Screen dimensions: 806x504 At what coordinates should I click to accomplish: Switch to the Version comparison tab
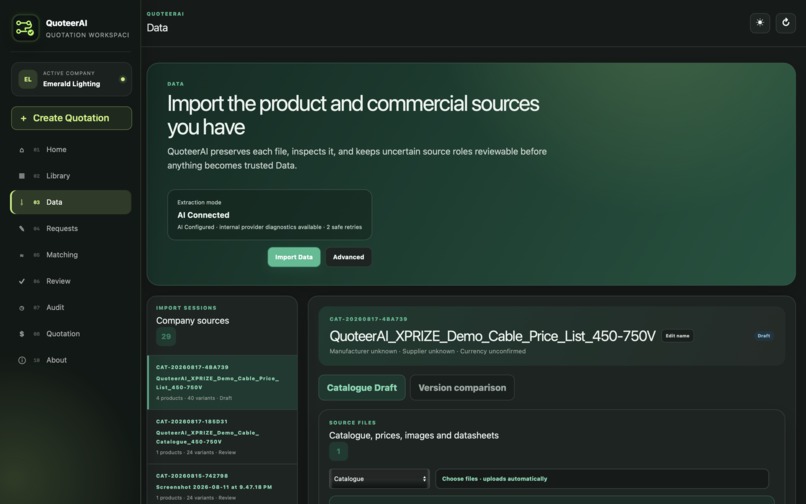tap(462, 388)
